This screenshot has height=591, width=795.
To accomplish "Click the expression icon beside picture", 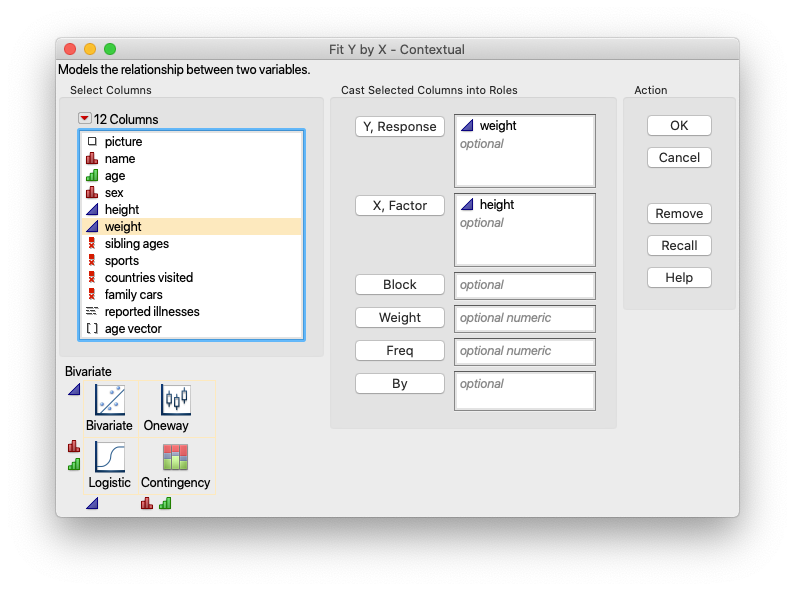I will [92, 141].
